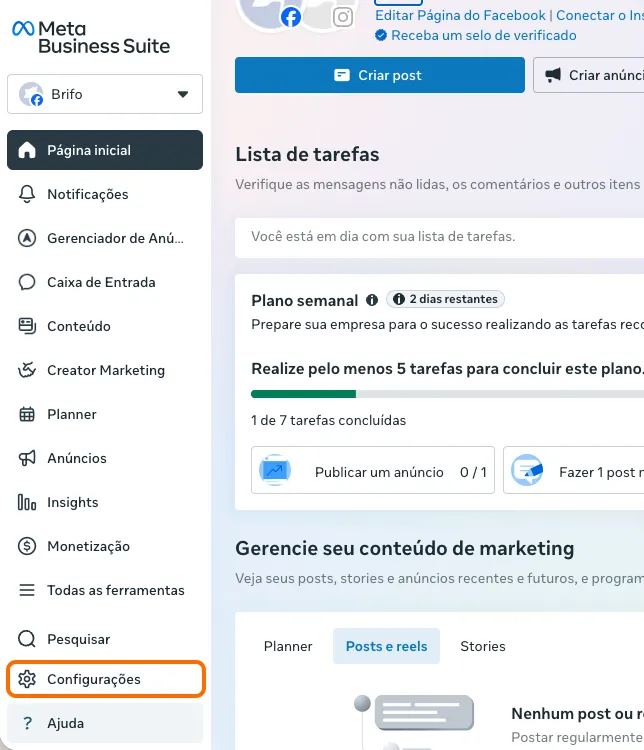The image size is (644, 750).
Task: Open the Publicar um anúncio task card
Action: (x=373, y=470)
